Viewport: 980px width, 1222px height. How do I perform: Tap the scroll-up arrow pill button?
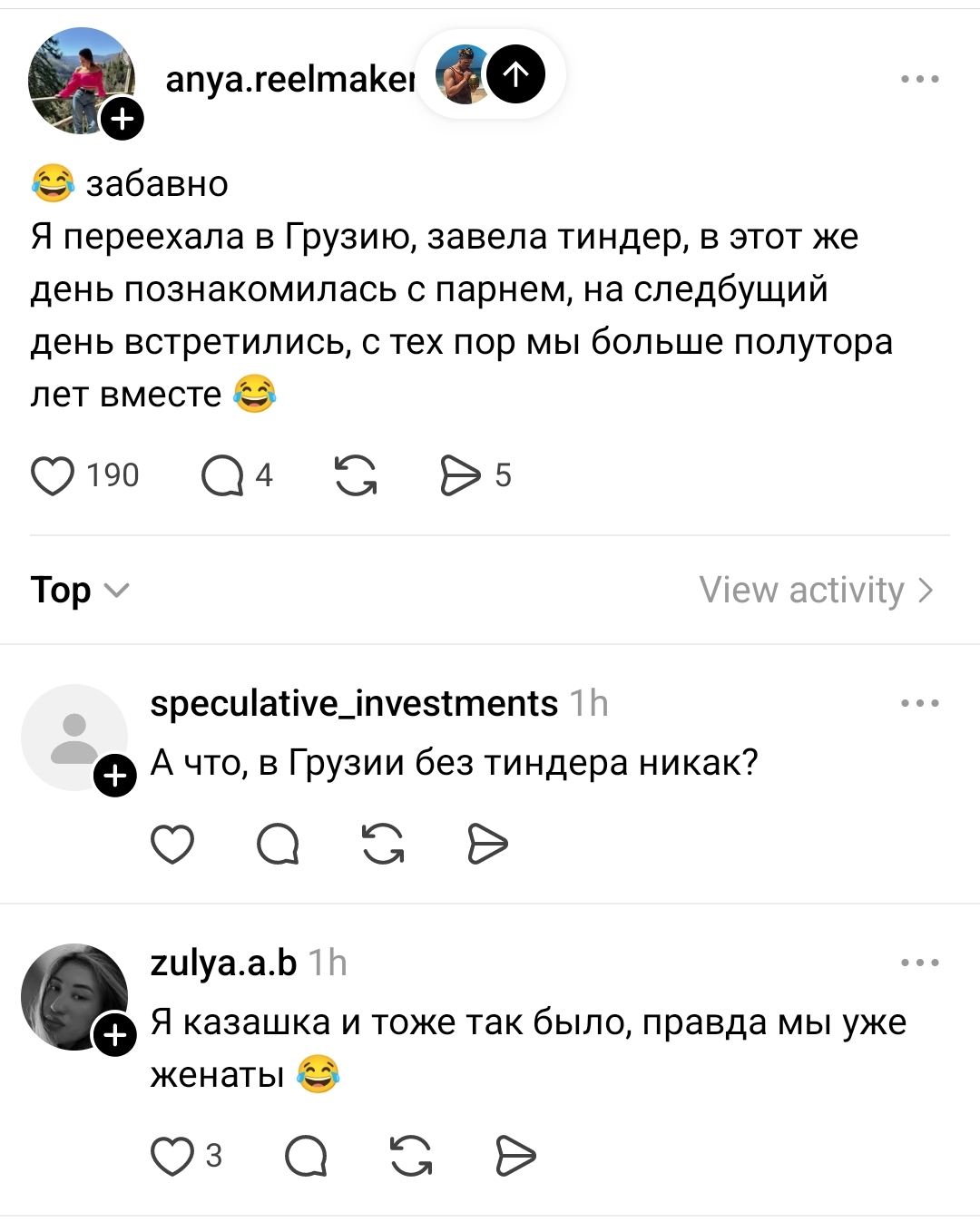[x=515, y=74]
